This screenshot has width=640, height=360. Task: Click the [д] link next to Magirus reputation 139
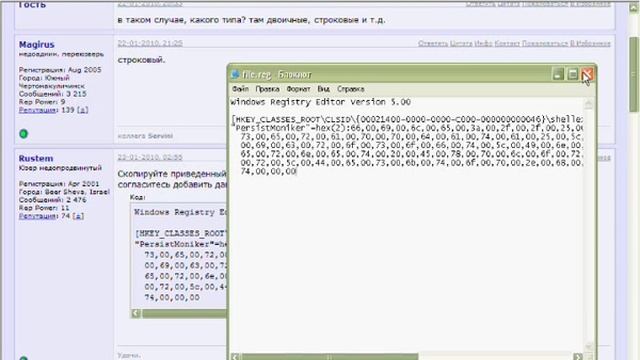coord(82,110)
